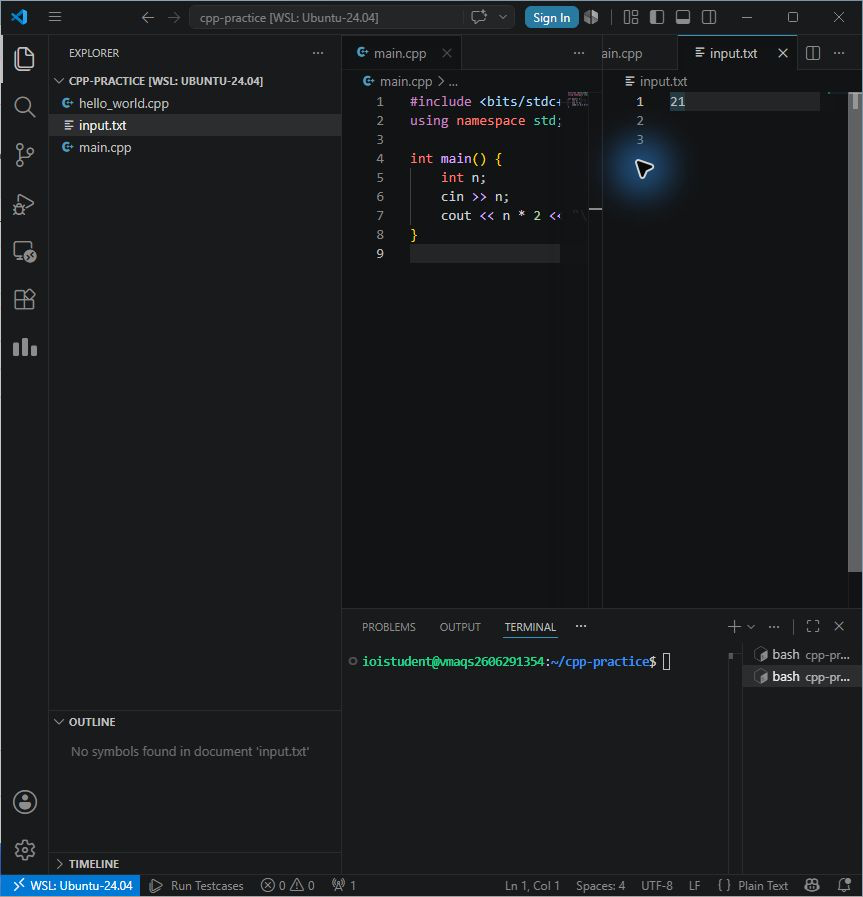Change indentation via Spaces: 4

point(600,886)
